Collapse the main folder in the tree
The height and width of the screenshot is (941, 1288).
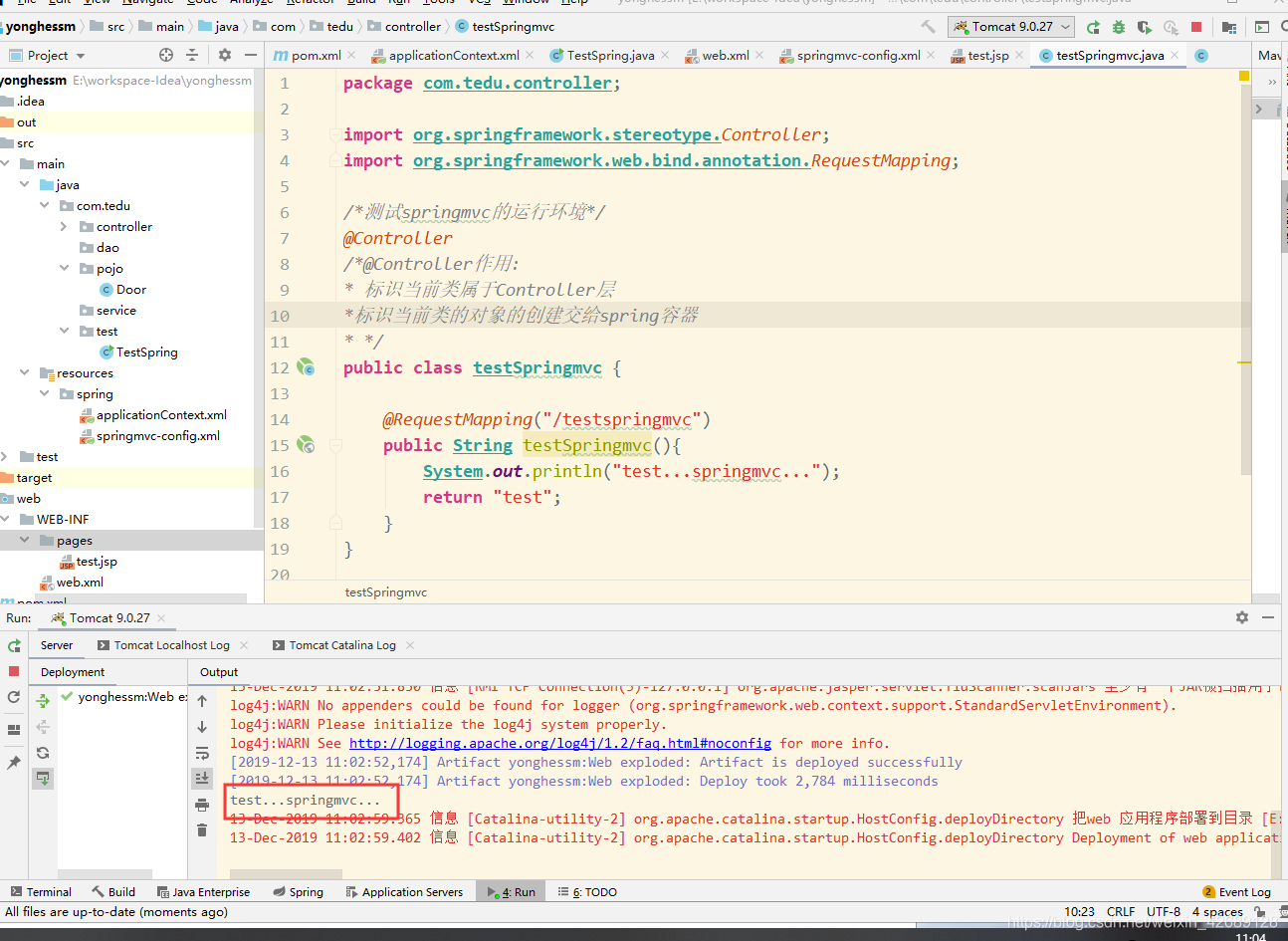pos(6,163)
